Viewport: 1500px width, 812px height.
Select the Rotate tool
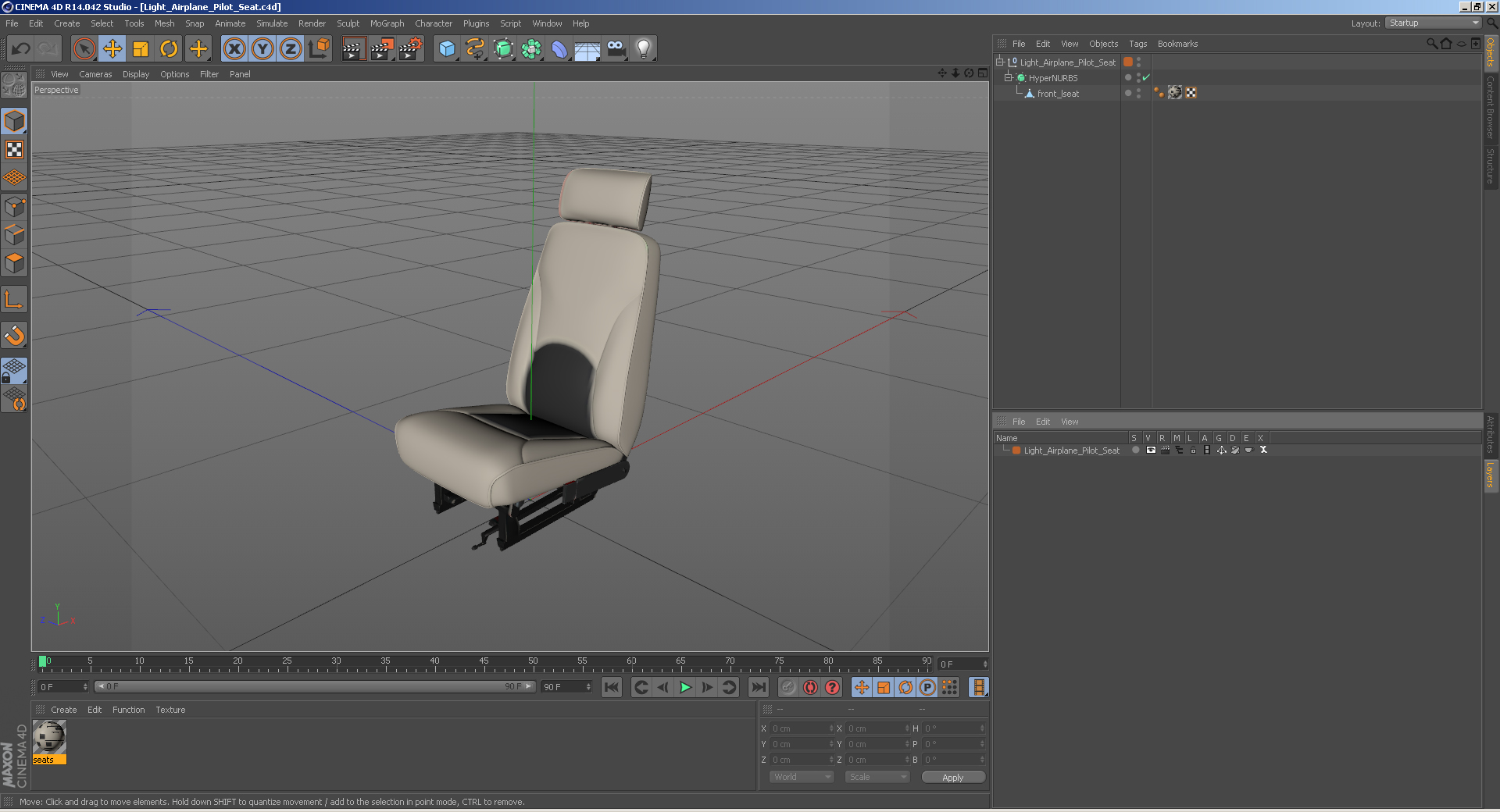click(x=169, y=49)
